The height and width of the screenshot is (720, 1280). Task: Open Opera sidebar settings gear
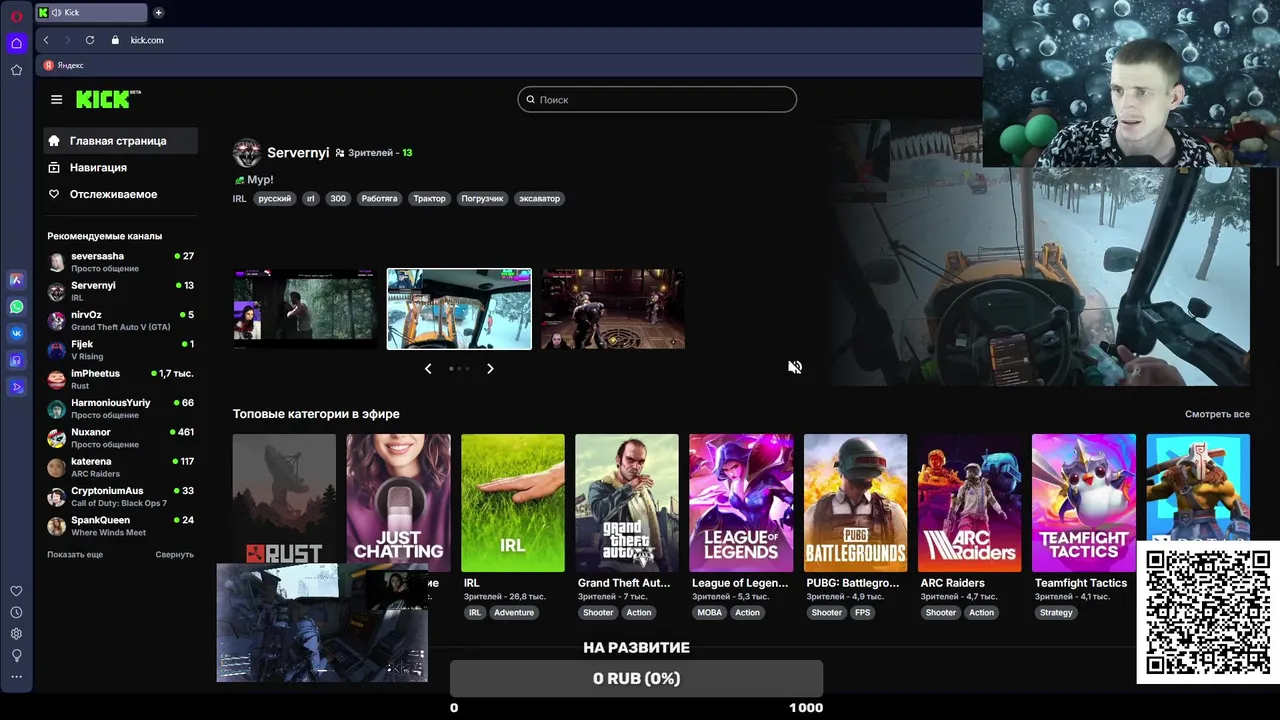(x=16, y=634)
